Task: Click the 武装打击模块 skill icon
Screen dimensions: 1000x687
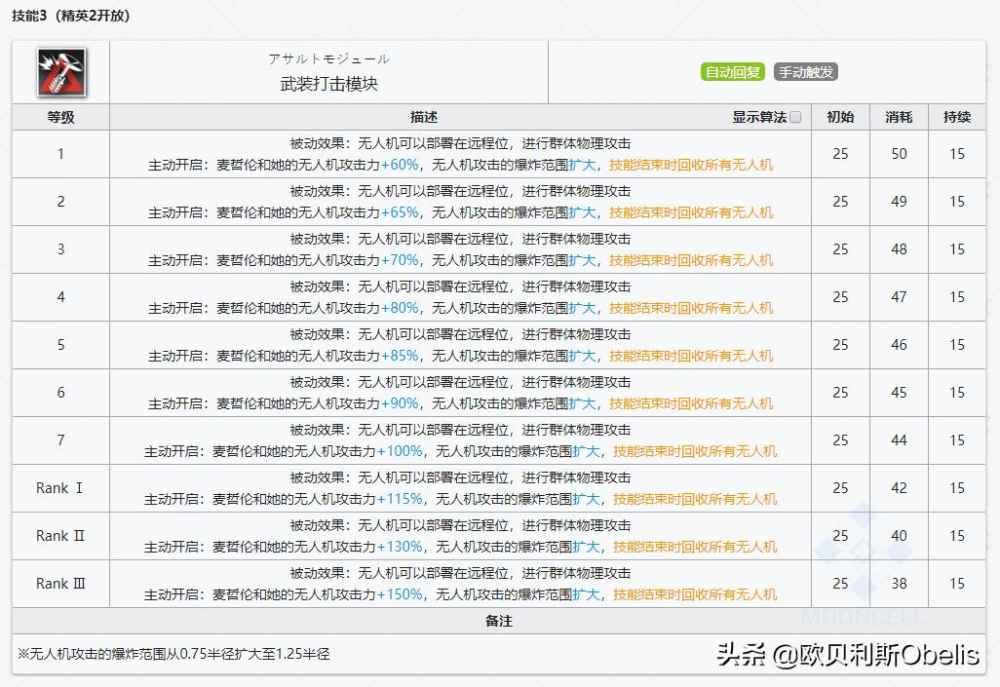Action: pyautogui.click(x=60, y=72)
